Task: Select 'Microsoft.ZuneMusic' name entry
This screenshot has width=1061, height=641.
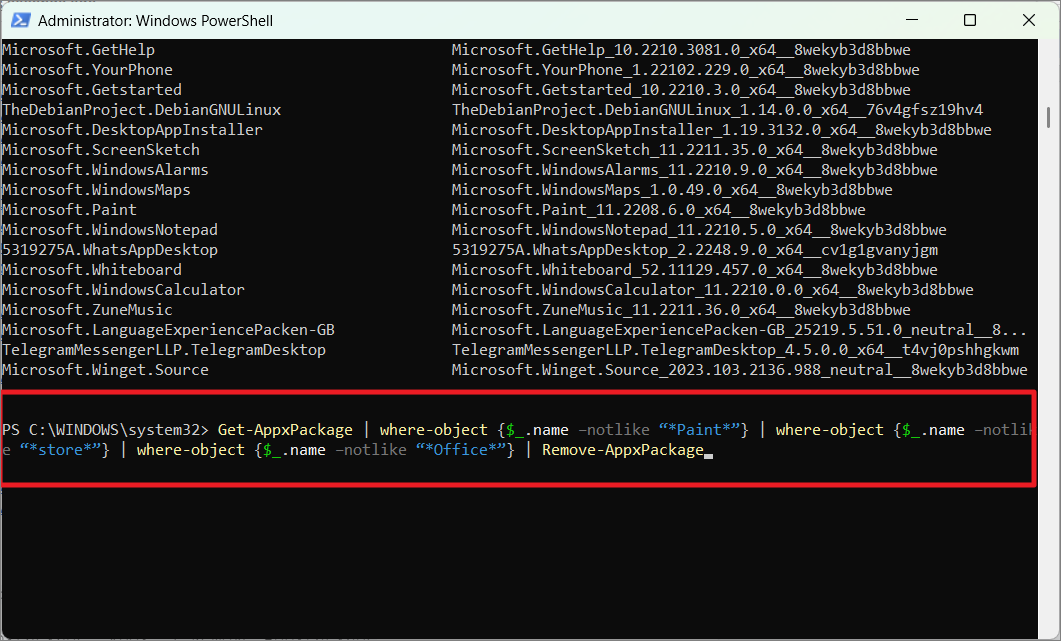Action: tap(87, 309)
